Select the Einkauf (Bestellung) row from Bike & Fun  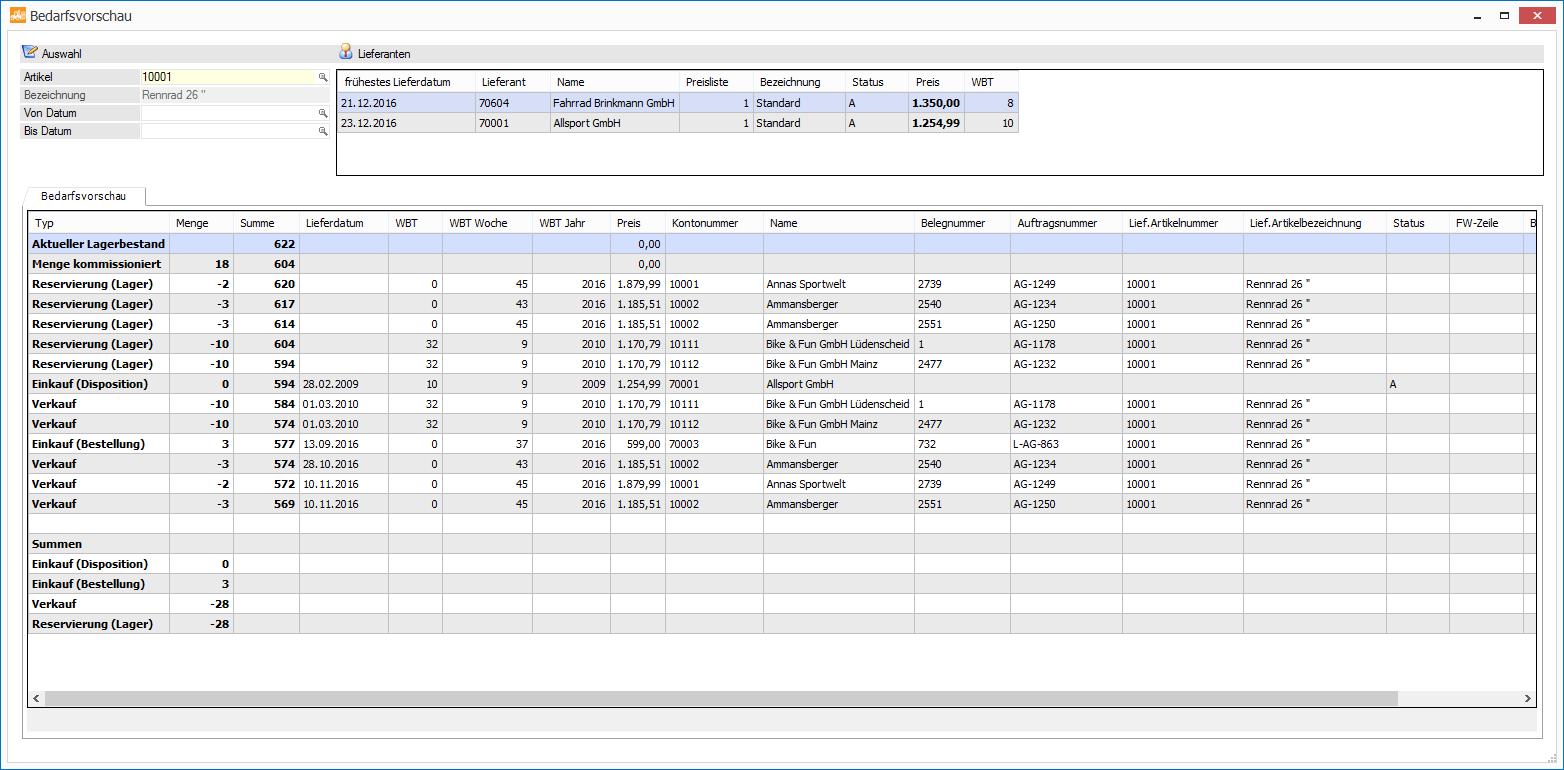(88, 444)
